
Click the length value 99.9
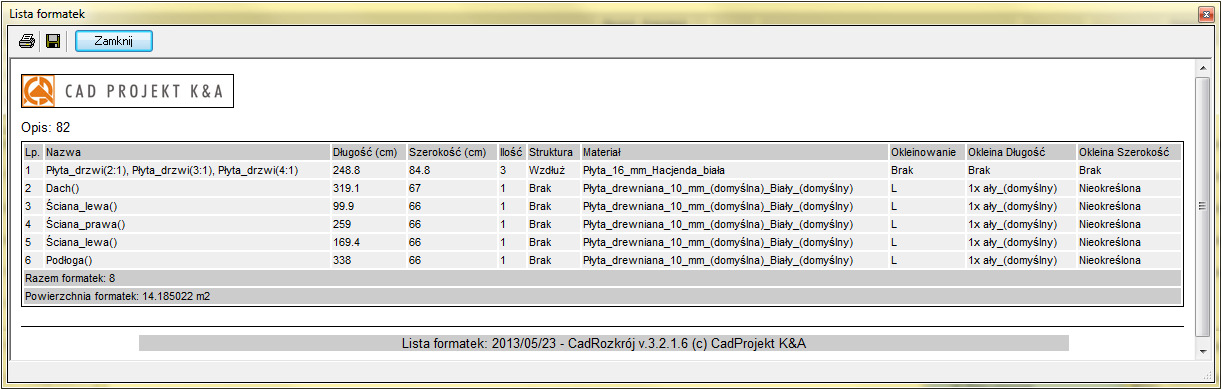343,206
